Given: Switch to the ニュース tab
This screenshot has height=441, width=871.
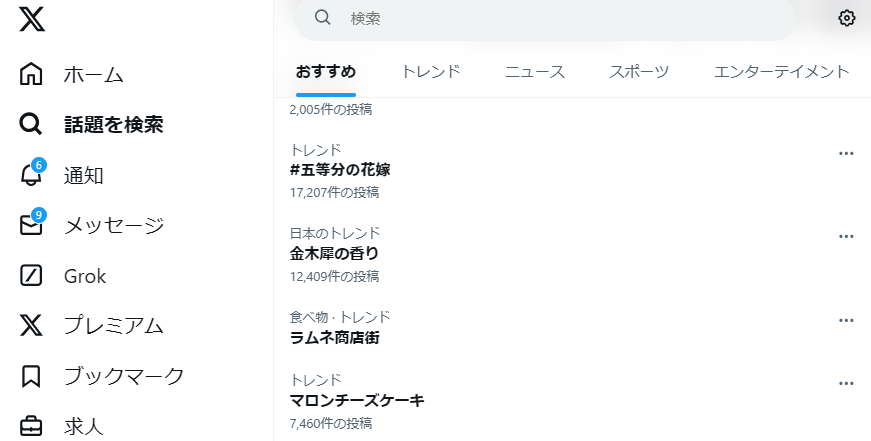Looking at the screenshot, I should pyautogui.click(x=535, y=71).
